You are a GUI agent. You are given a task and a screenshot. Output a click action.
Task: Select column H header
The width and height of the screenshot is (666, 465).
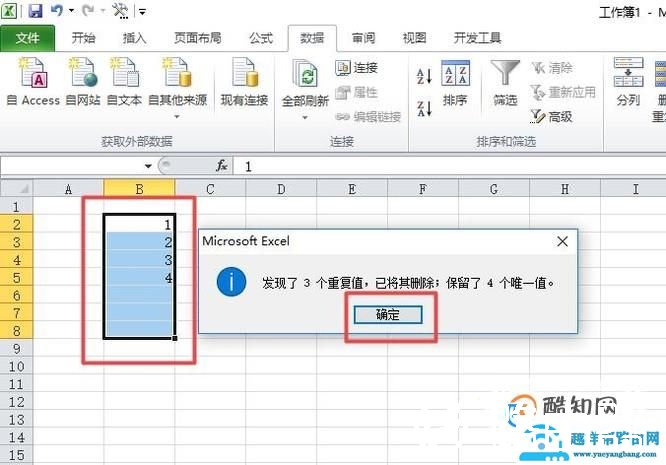coord(565,189)
